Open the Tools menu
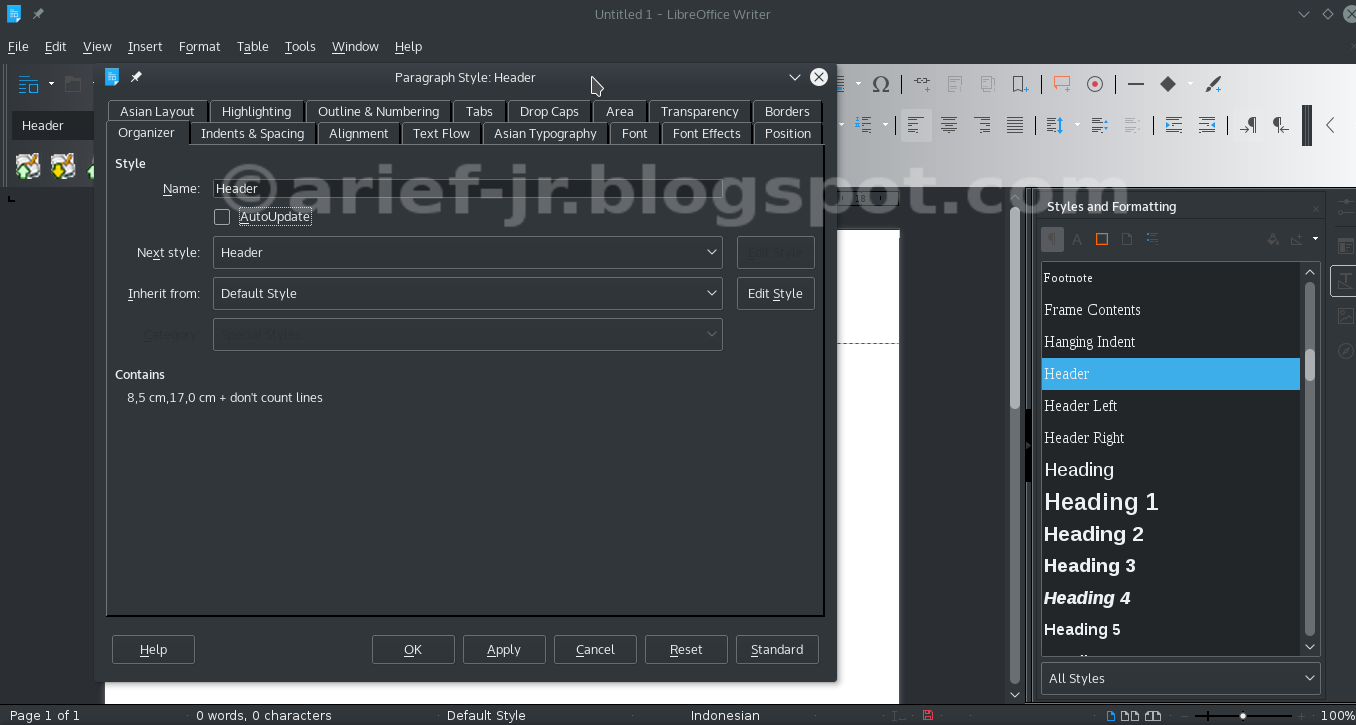Viewport: 1356px width, 725px height. (x=300, y=46)
